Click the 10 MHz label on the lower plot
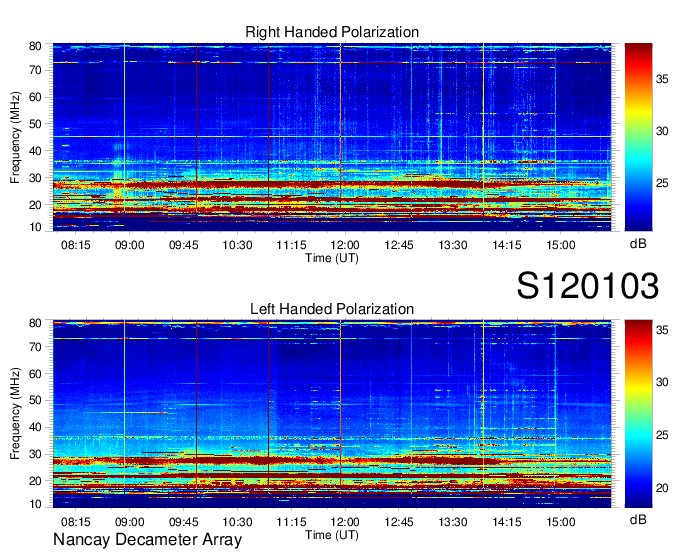The height and width of the screenshot is (552, 680). (x=35, y=504)
